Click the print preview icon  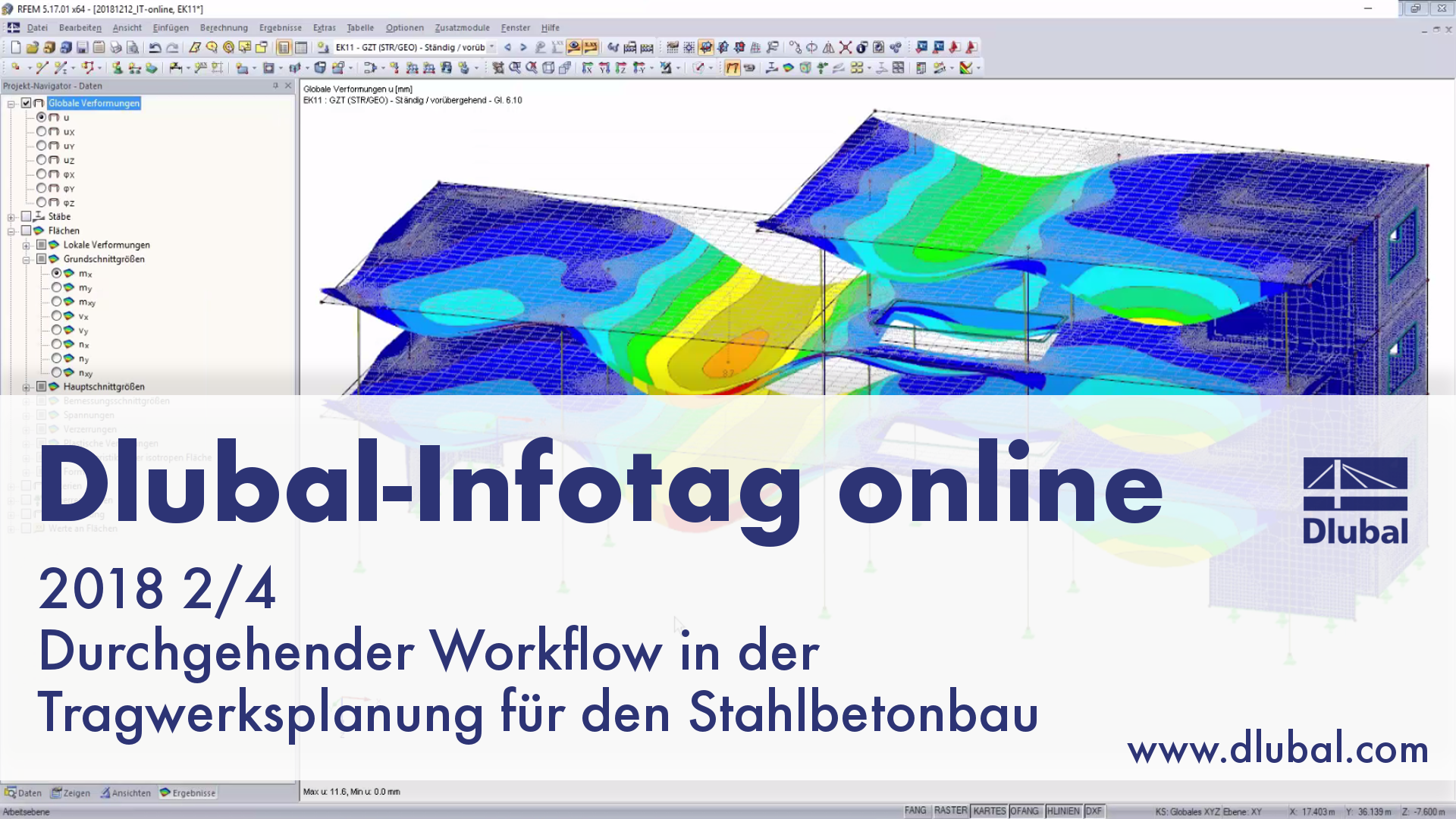pos(133,47)
